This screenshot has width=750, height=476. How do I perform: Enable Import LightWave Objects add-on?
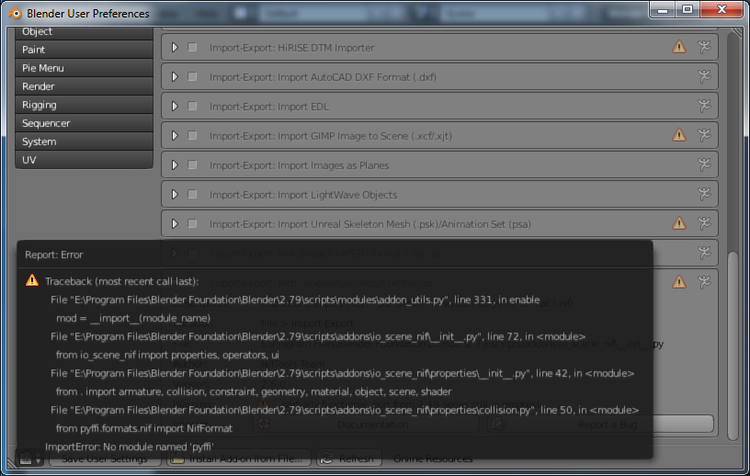192,195
